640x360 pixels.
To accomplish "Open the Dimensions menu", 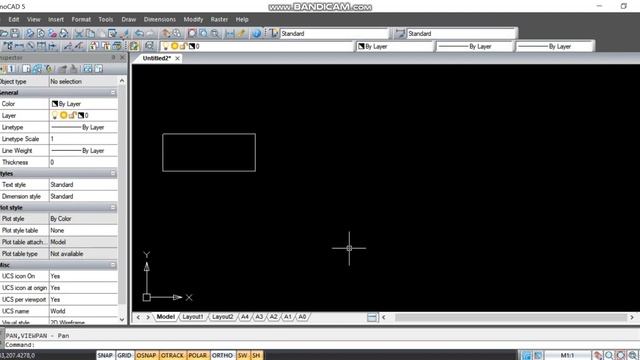I will 160,19.
